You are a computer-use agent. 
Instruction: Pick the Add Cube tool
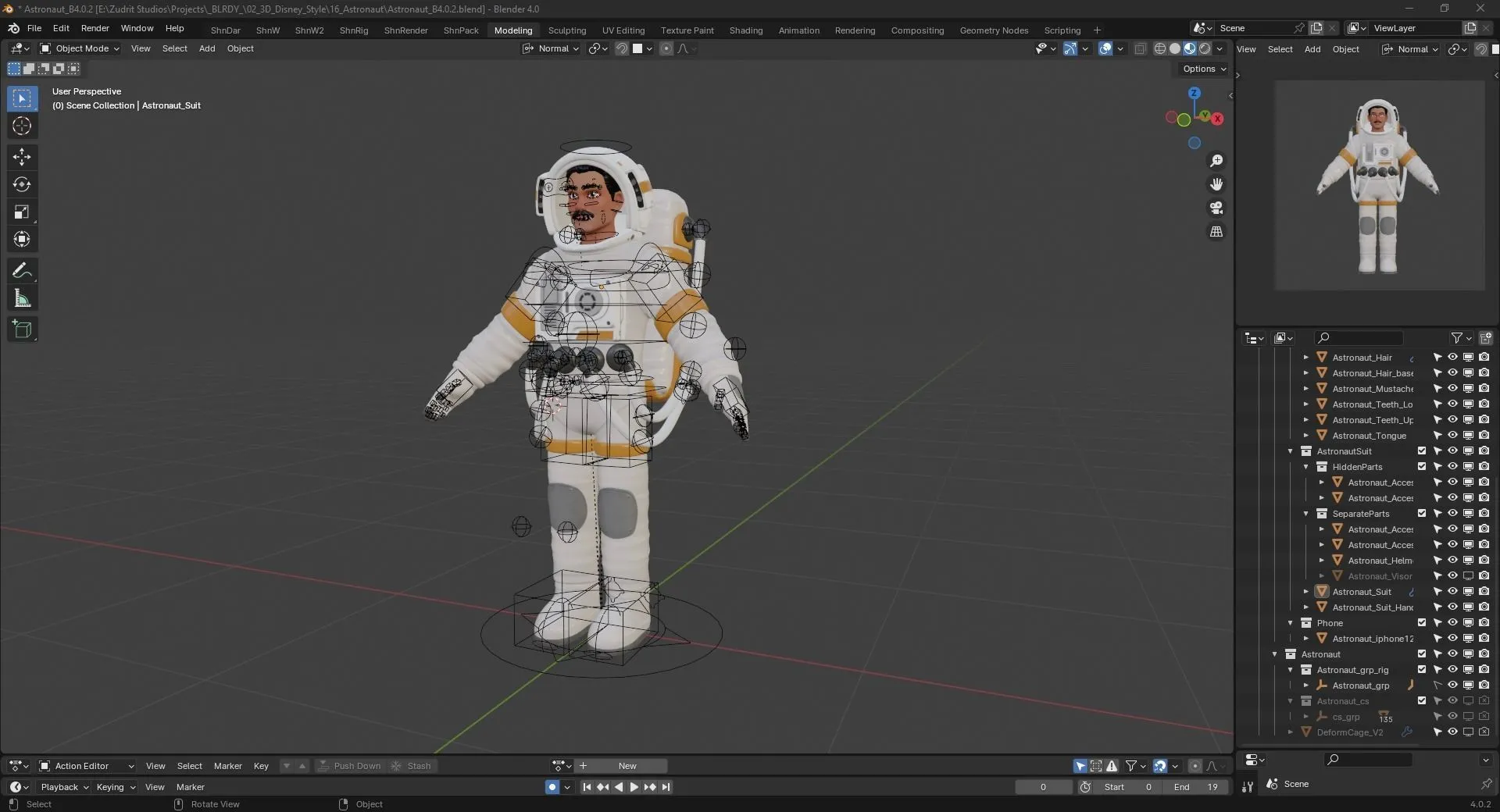22,329
